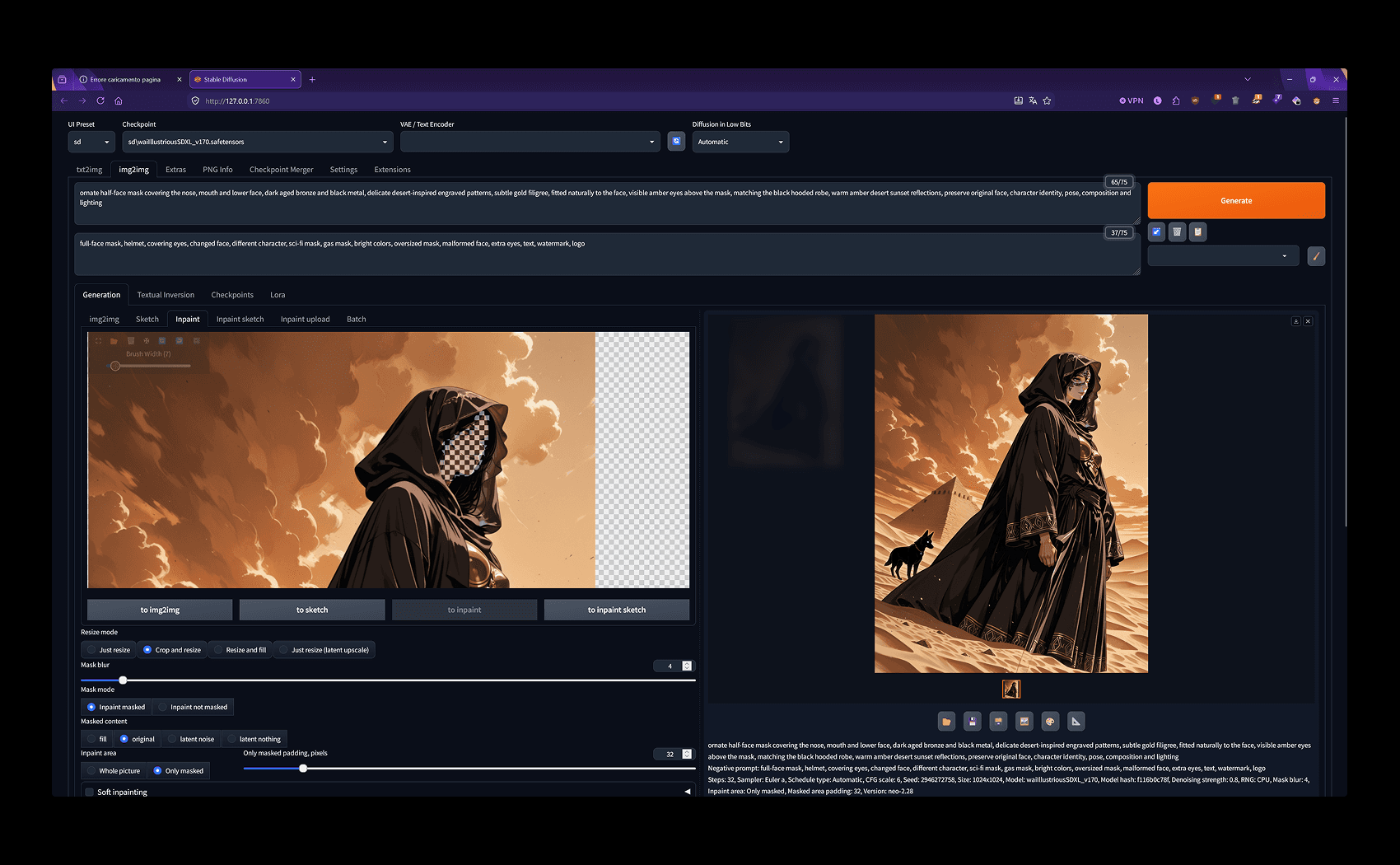Close the output gallery preview
Viewport: 1400px width, 865px height.
click(1308, 321)
